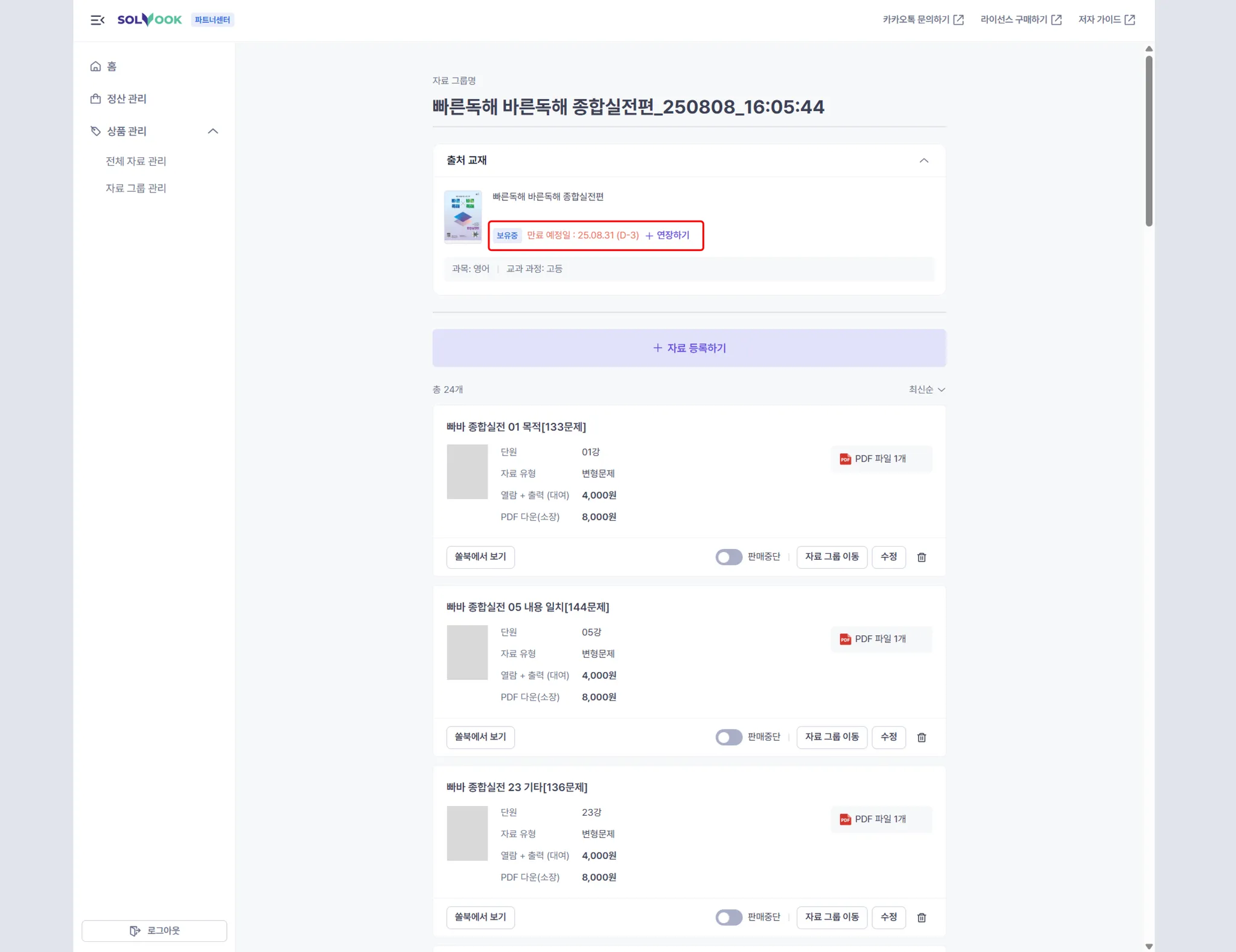
Task: Click 자료 그룹 이동 for 05 내용 일치
Action: click(832, 737)
